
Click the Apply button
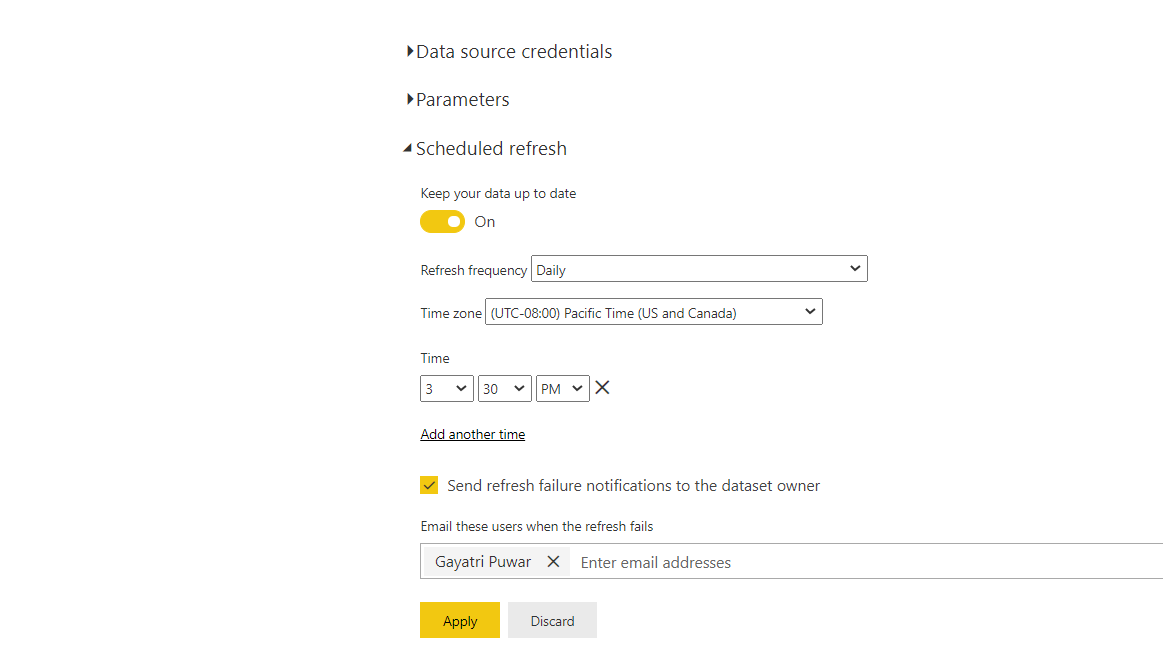pos(460,620)
